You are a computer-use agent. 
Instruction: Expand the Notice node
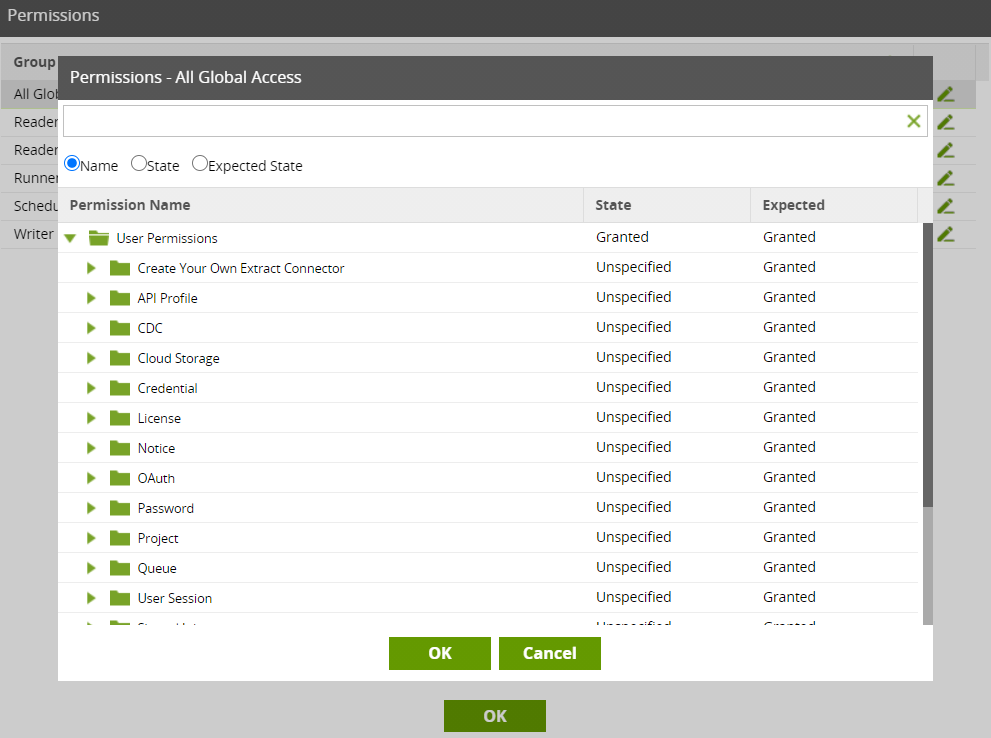(91, 448)
